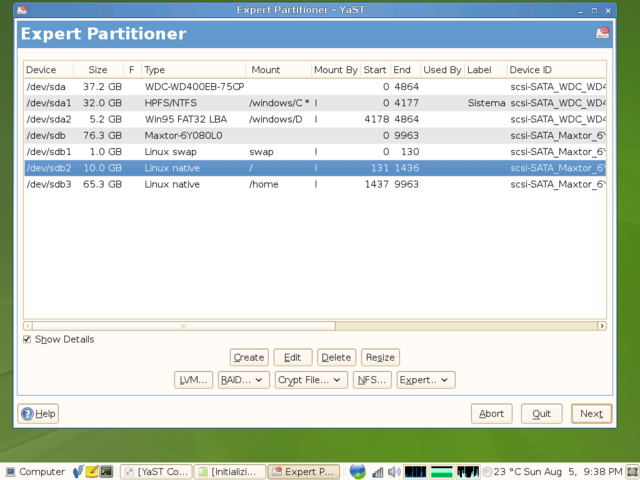Launch the terminal icon in the taskbar
Screen dimensions: 640x480
pos(107,471)
